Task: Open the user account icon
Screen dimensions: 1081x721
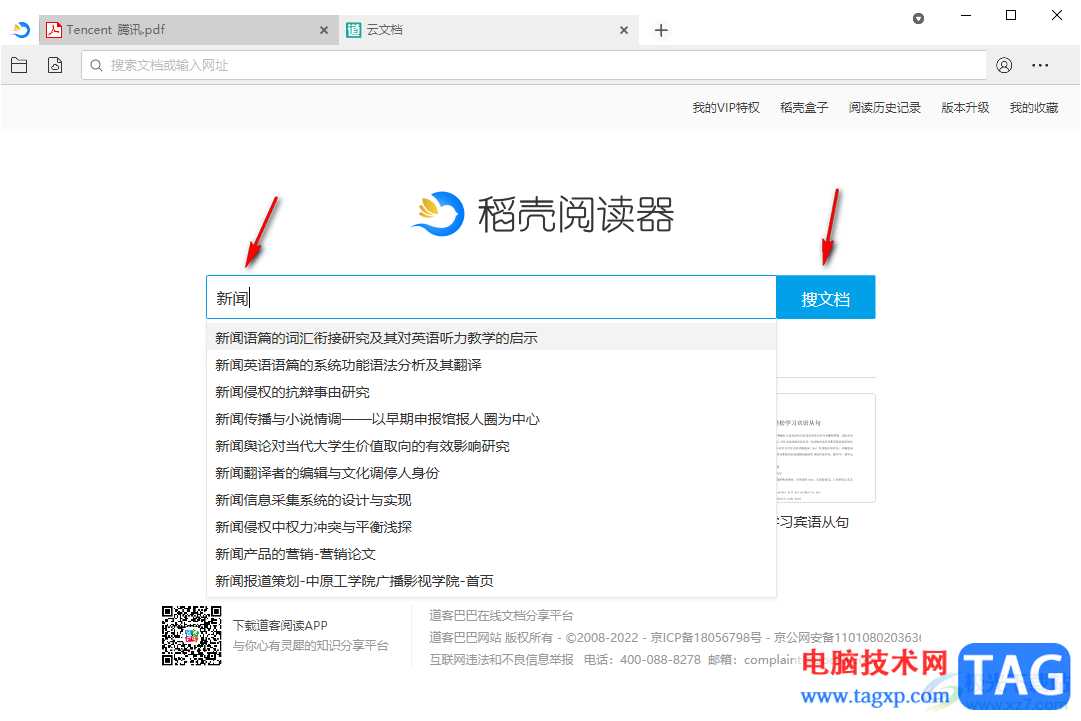Action: 1004,65
